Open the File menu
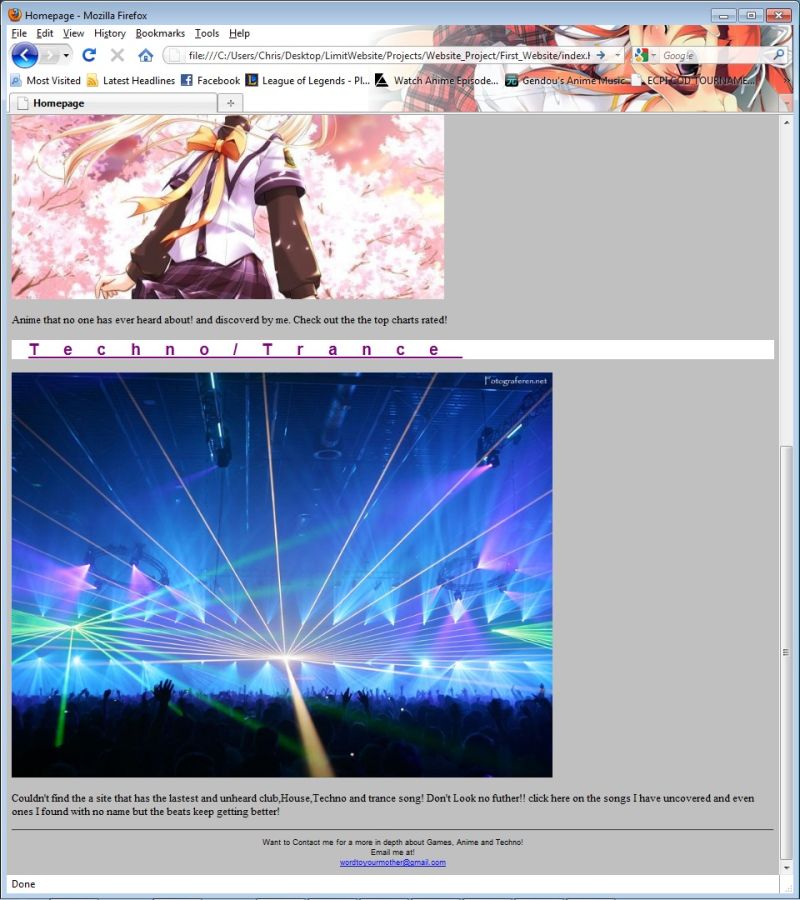Viewport: 800px width, 900px height. tap(19, 33)
